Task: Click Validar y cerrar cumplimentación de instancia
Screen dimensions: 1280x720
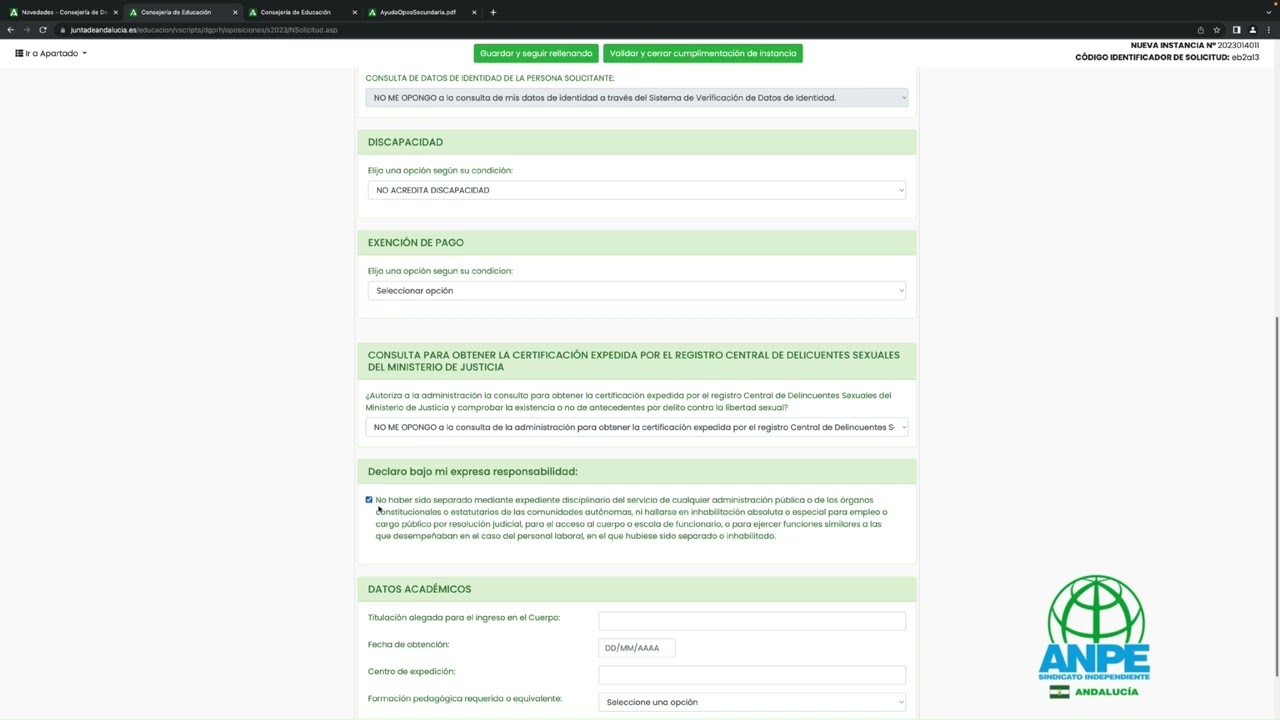Action: (x=703, y=53)
